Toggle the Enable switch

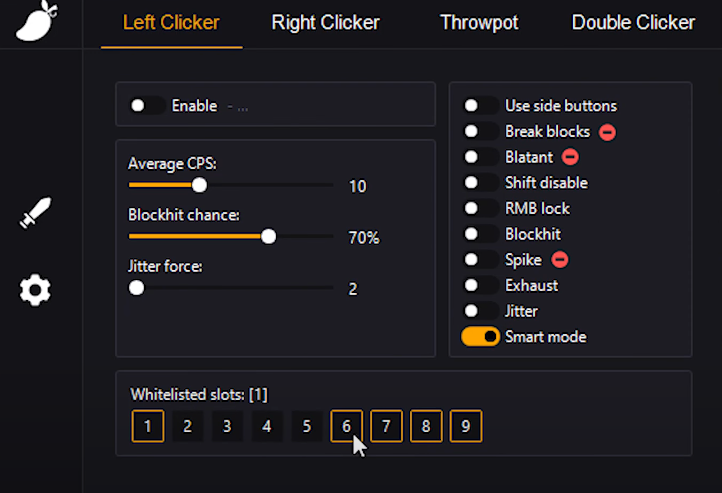pyautogui.click(x=147, y=106)
